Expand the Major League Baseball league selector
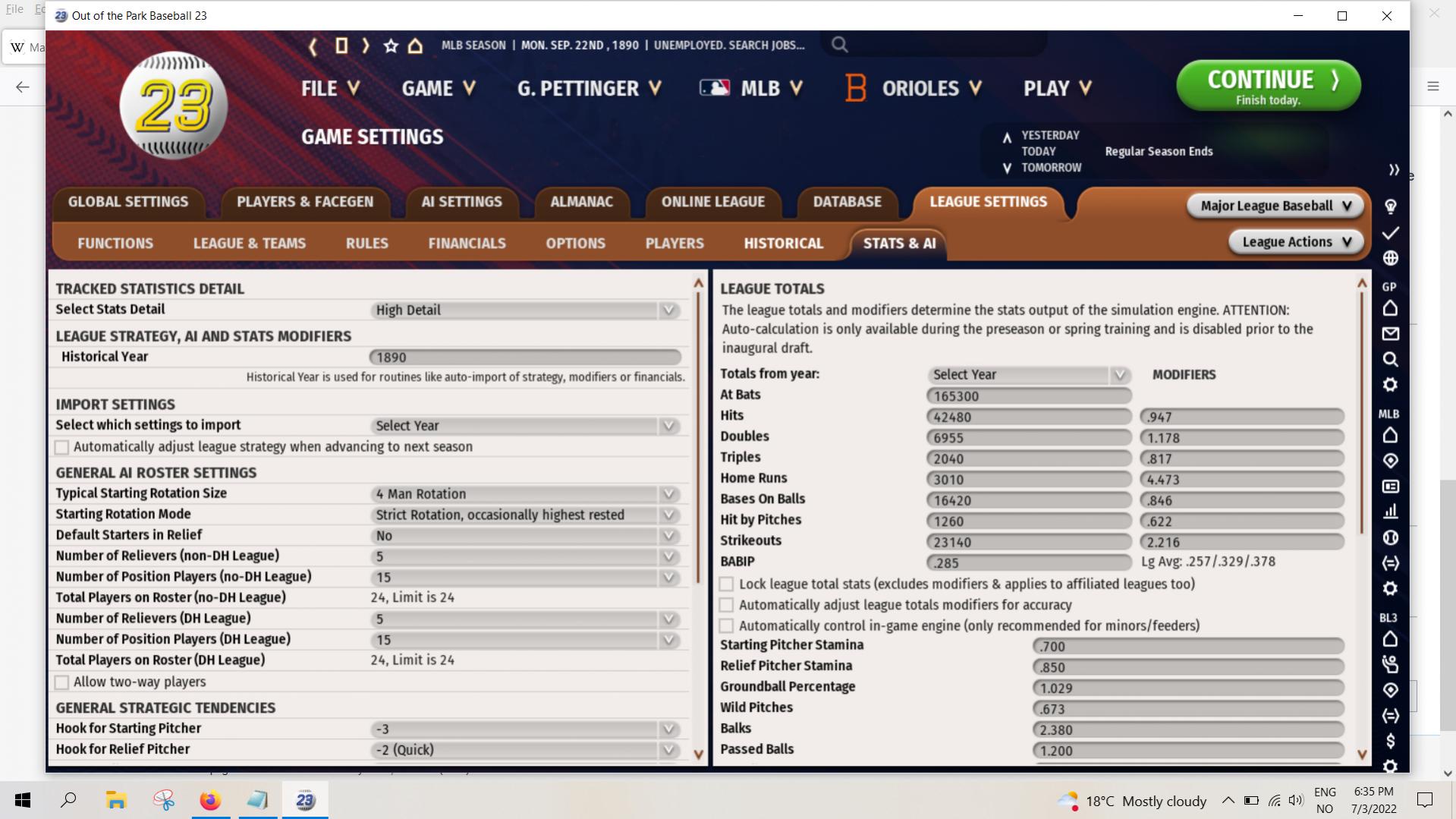Viewport: 1456px width, 819px height. coord(1275,206)
